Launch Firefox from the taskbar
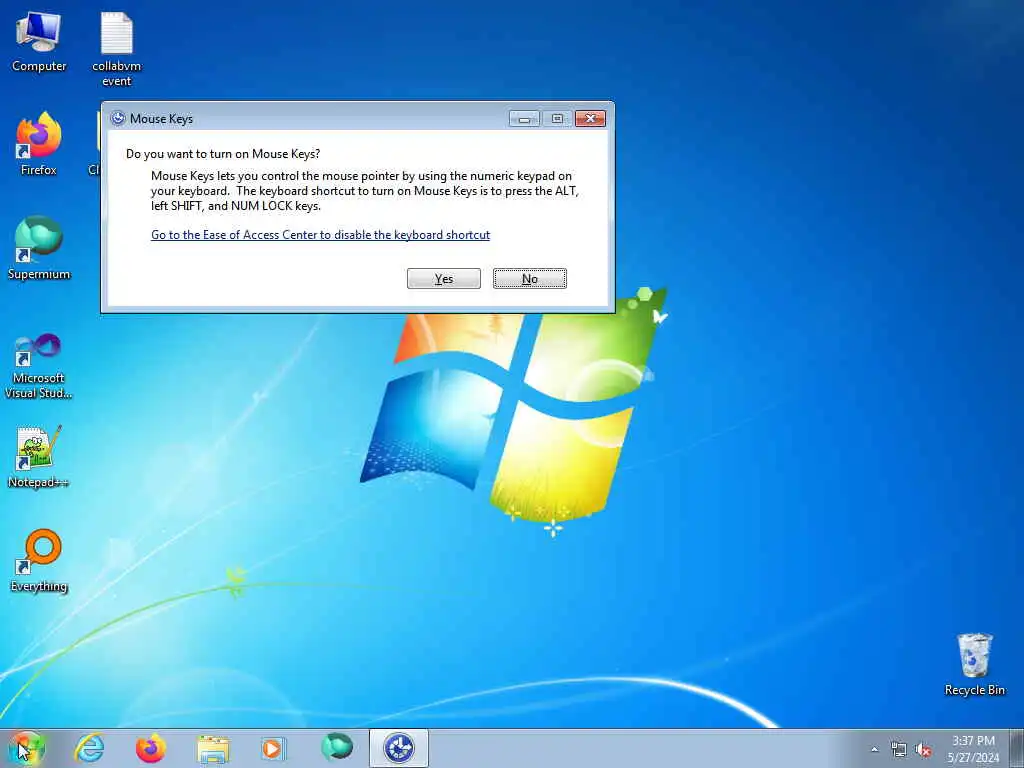 click(x=150, y=748)
